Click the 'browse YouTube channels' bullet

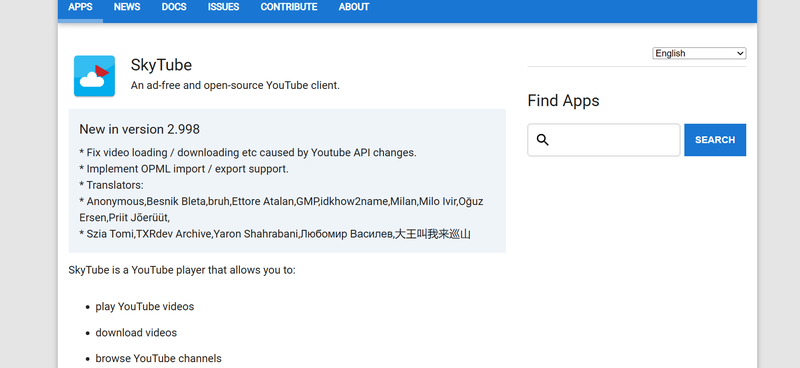(x=158, y=358)
